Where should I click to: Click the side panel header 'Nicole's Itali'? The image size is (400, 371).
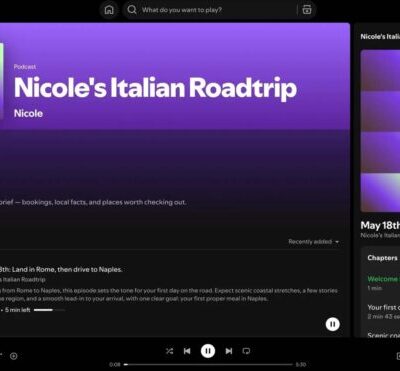coord(380,36)
